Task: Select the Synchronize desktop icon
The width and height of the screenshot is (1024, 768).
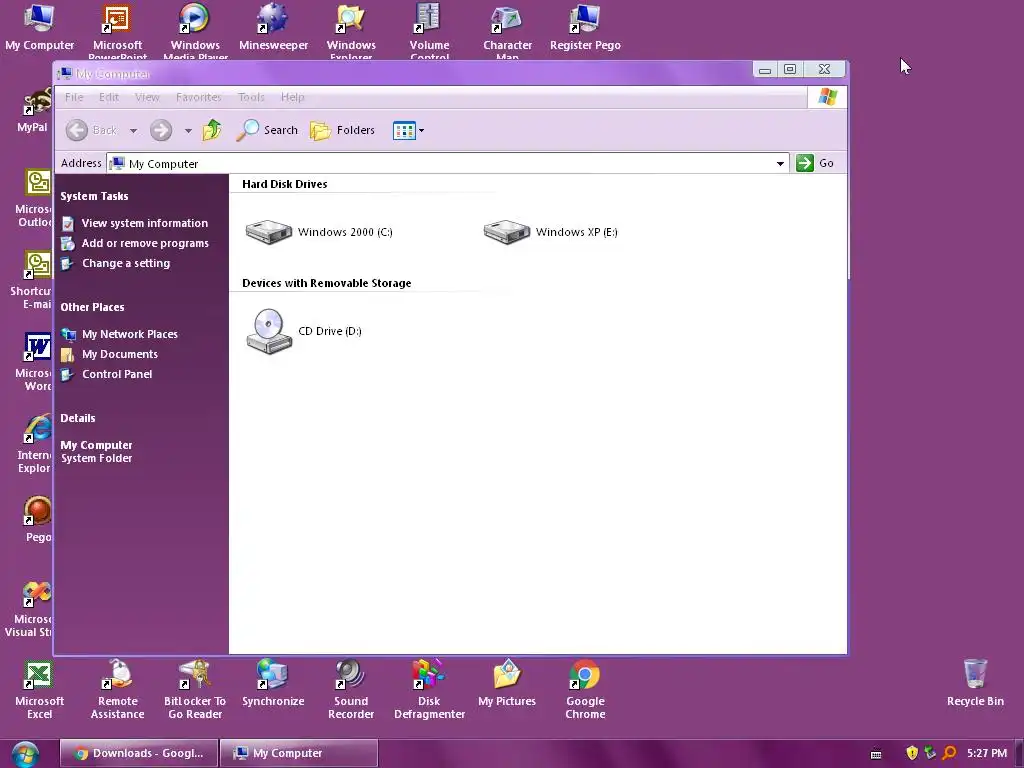Action: click(x=273, y=683)
